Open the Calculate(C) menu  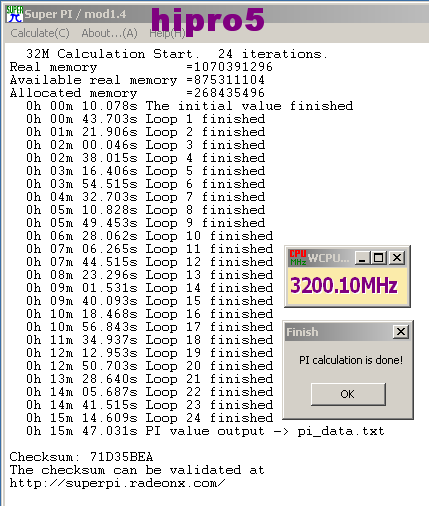click(40, 33)
